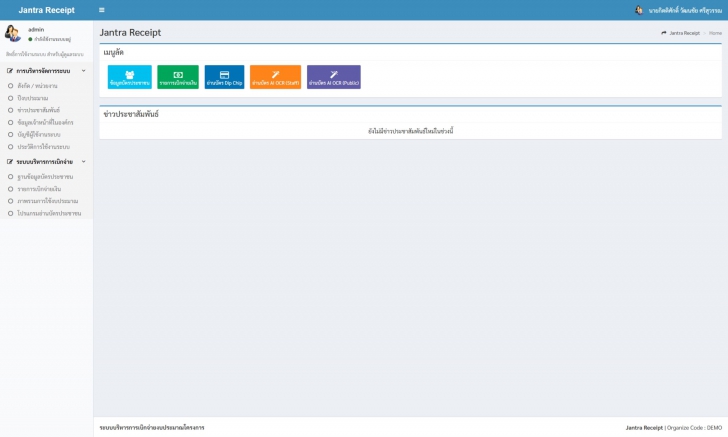The image size is (728, 437).
Task: Click the admin avatar in the sidebar
Action: tap(13, 33)
